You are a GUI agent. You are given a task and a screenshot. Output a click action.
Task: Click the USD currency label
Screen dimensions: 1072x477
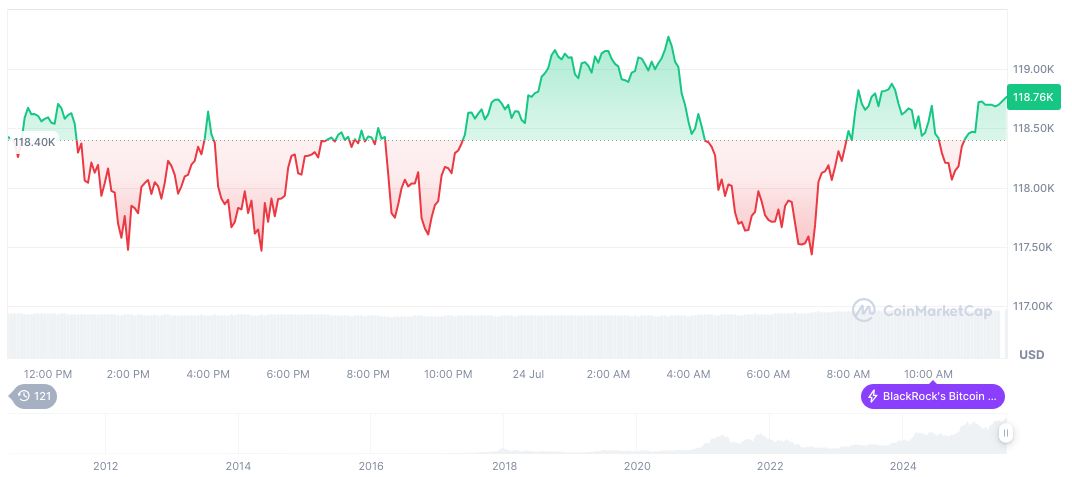(1031, 355)
